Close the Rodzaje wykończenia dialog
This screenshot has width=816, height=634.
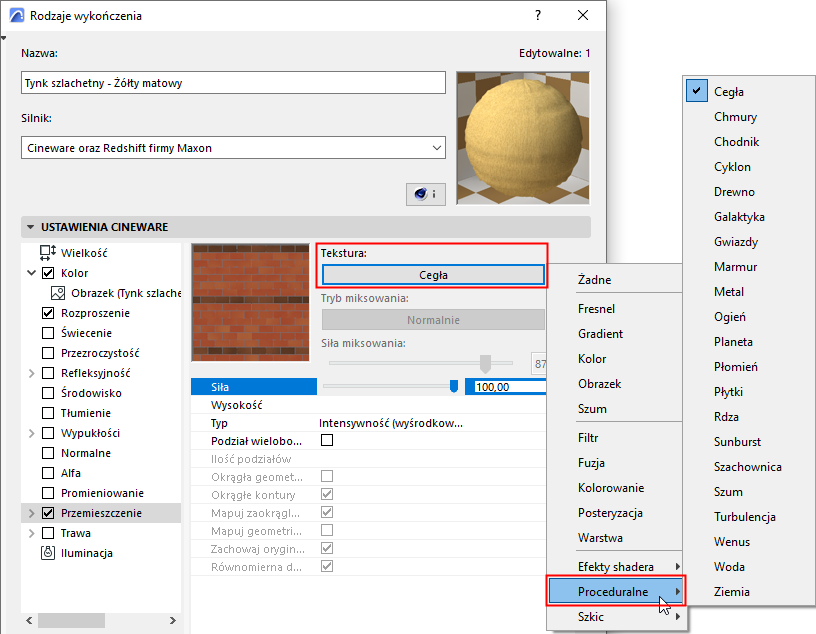tap(583, 16)
